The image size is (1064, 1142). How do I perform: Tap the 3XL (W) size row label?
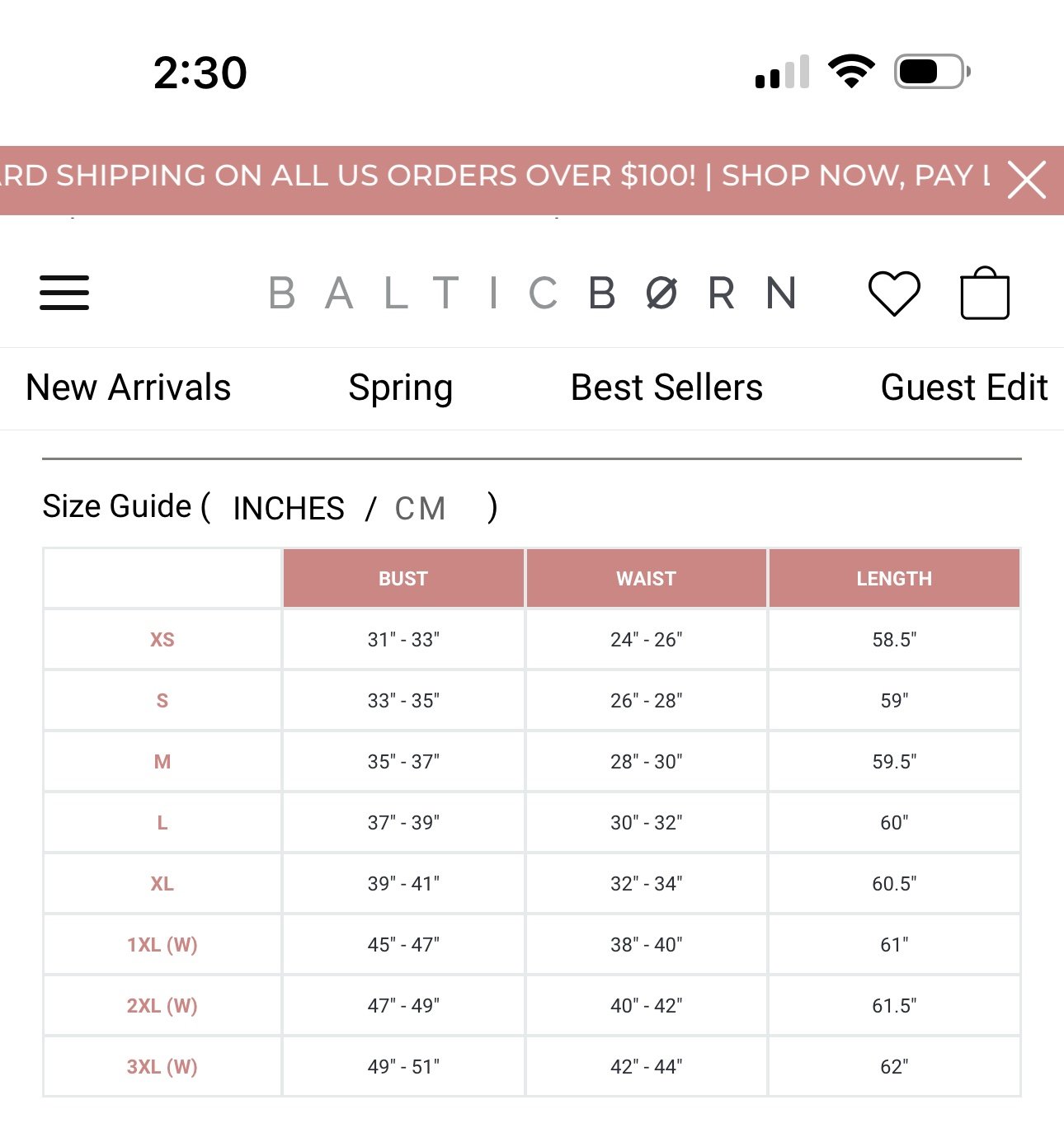pos(162,1067)
